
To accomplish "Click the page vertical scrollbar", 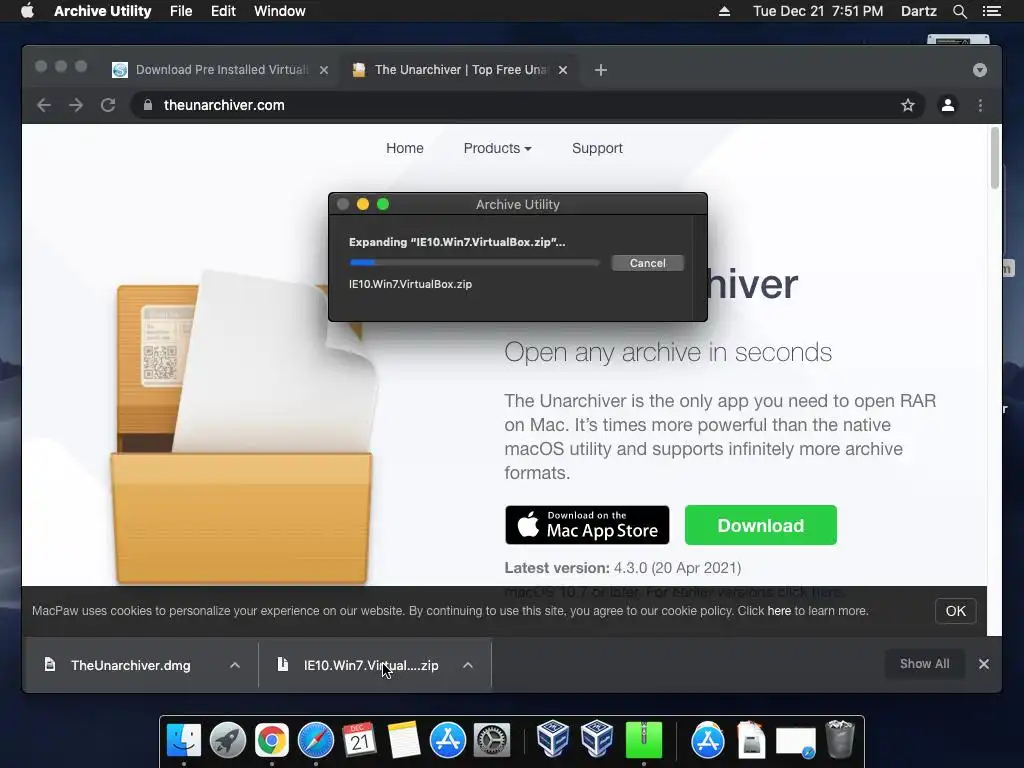I will [x=995, y=158].
